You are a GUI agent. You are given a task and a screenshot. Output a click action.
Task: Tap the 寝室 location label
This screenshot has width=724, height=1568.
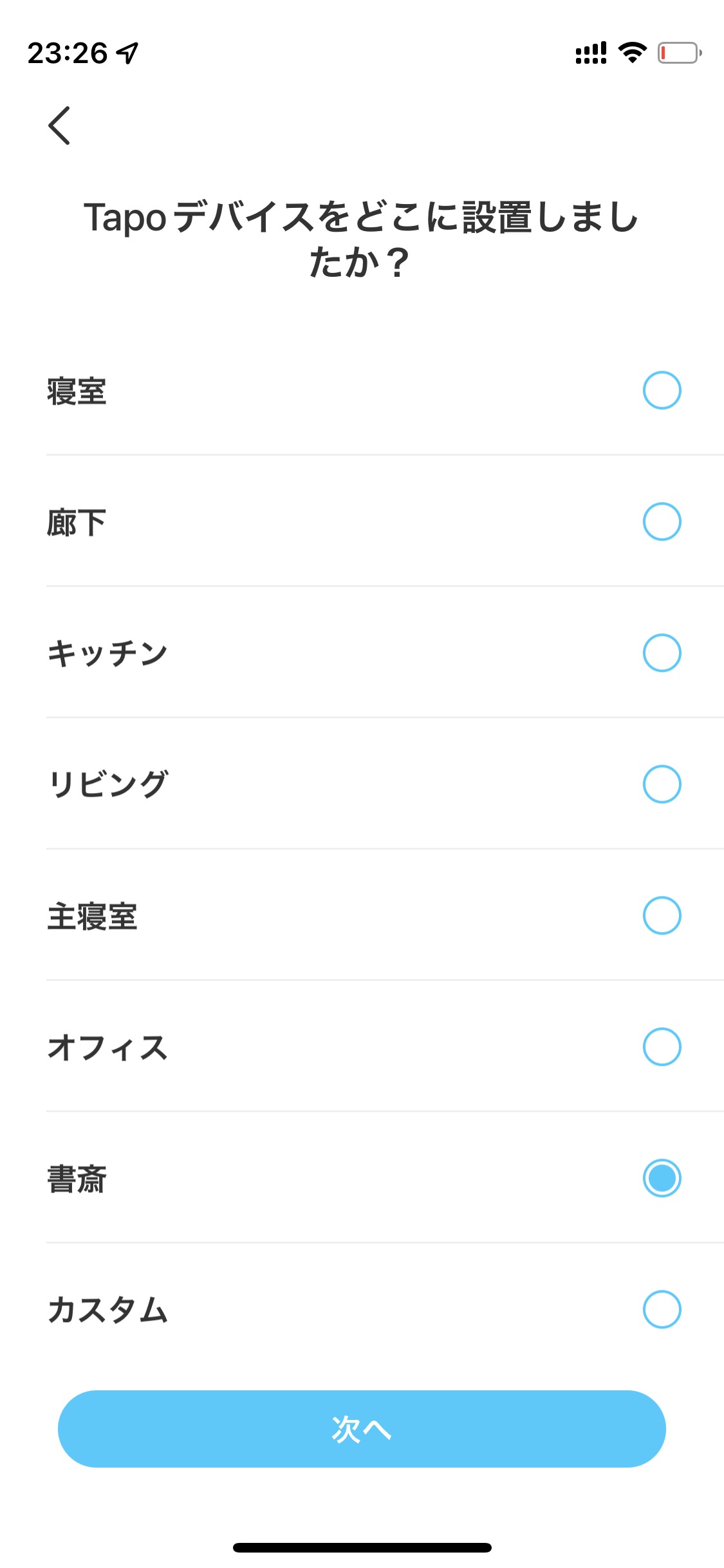pyautogui.click(x=77, y=391)
